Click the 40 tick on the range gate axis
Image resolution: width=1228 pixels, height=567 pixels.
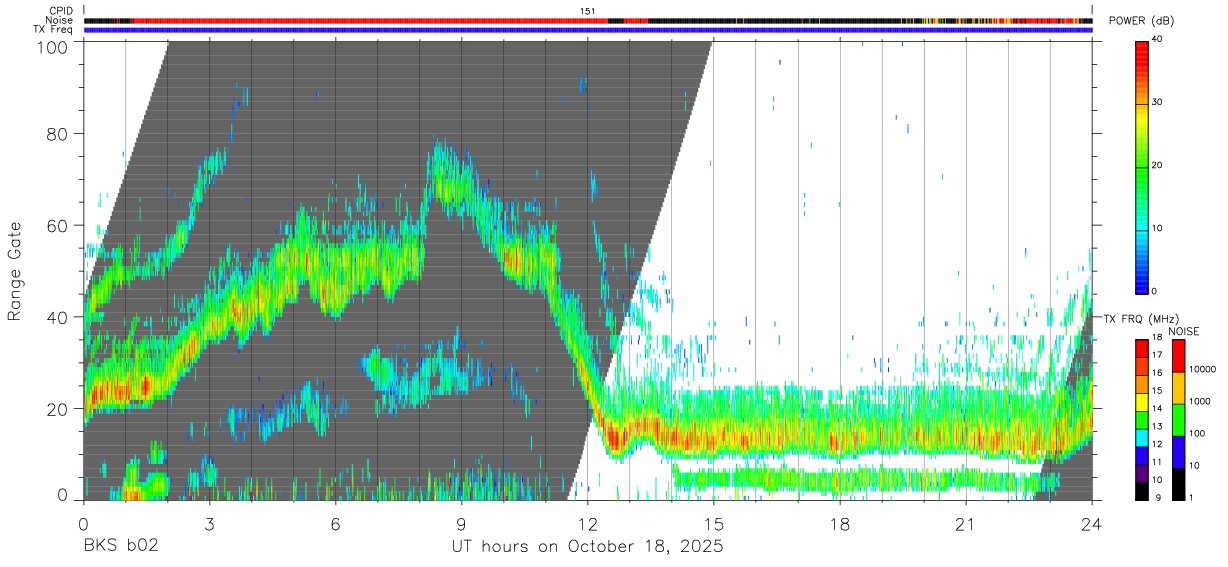tap(57, 317)
